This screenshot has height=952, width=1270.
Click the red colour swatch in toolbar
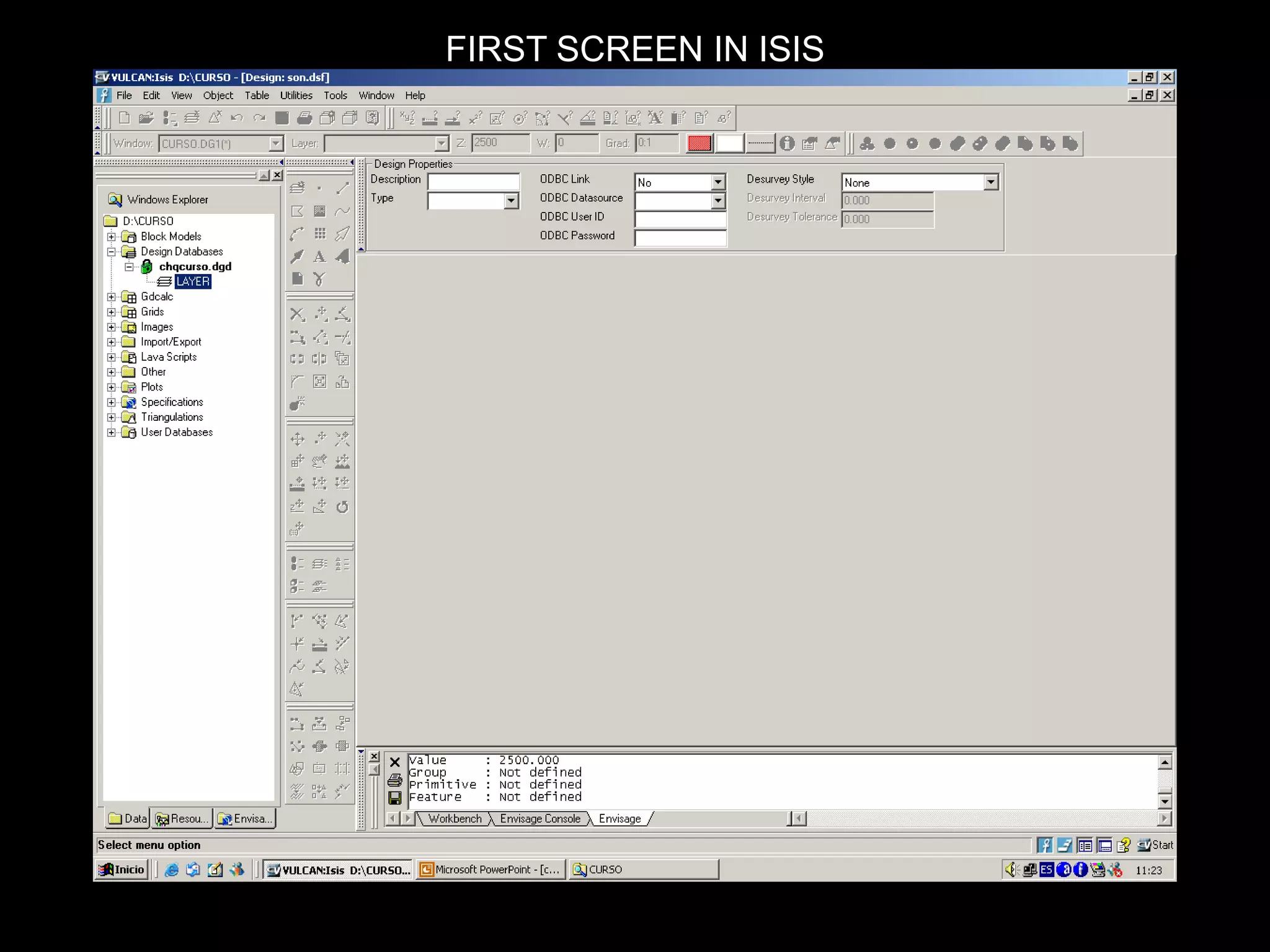(x=699, y=144)
